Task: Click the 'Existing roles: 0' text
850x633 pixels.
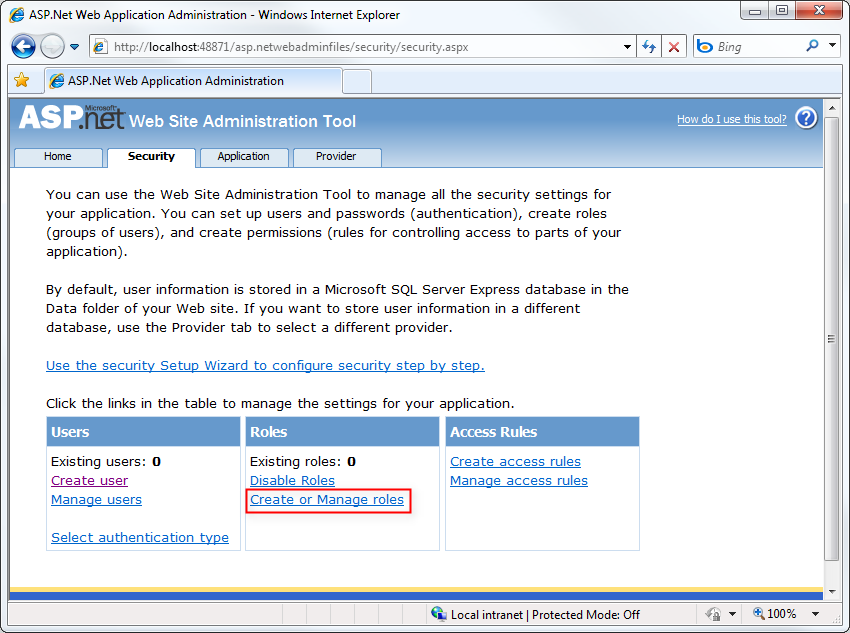Action: pos(303,462)
